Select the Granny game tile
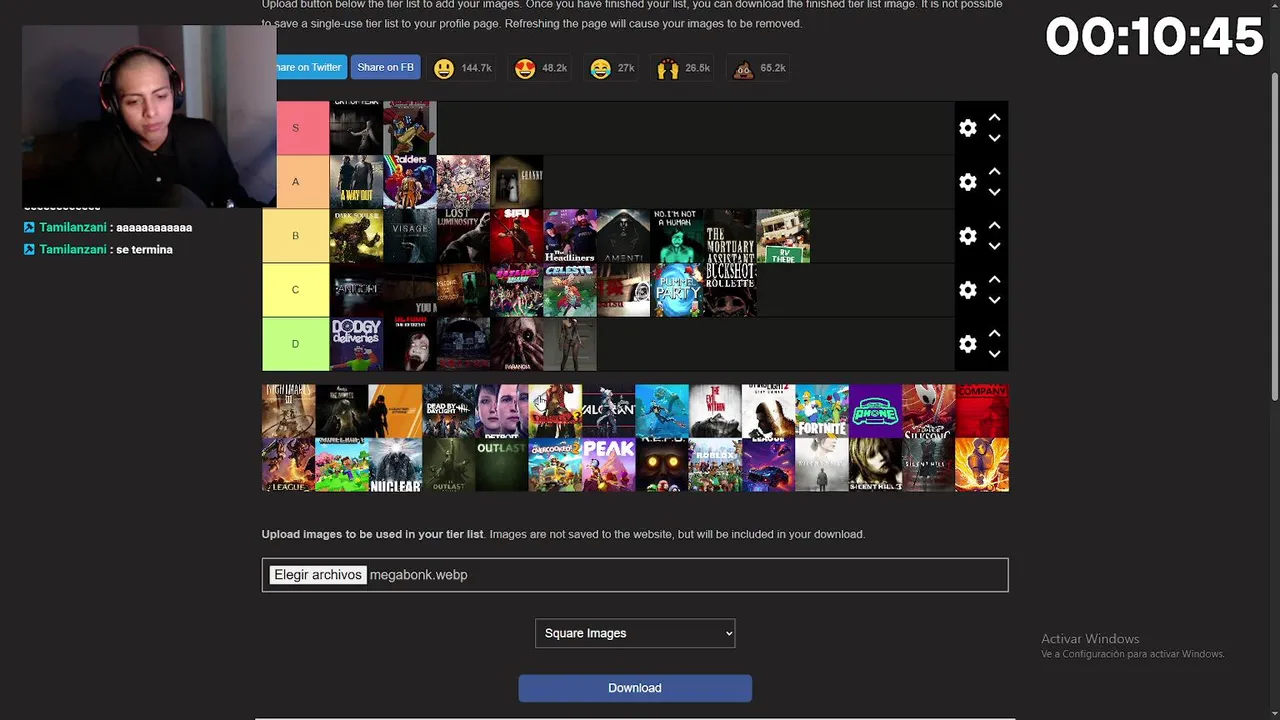1280x720 pixels. (517, 182)
